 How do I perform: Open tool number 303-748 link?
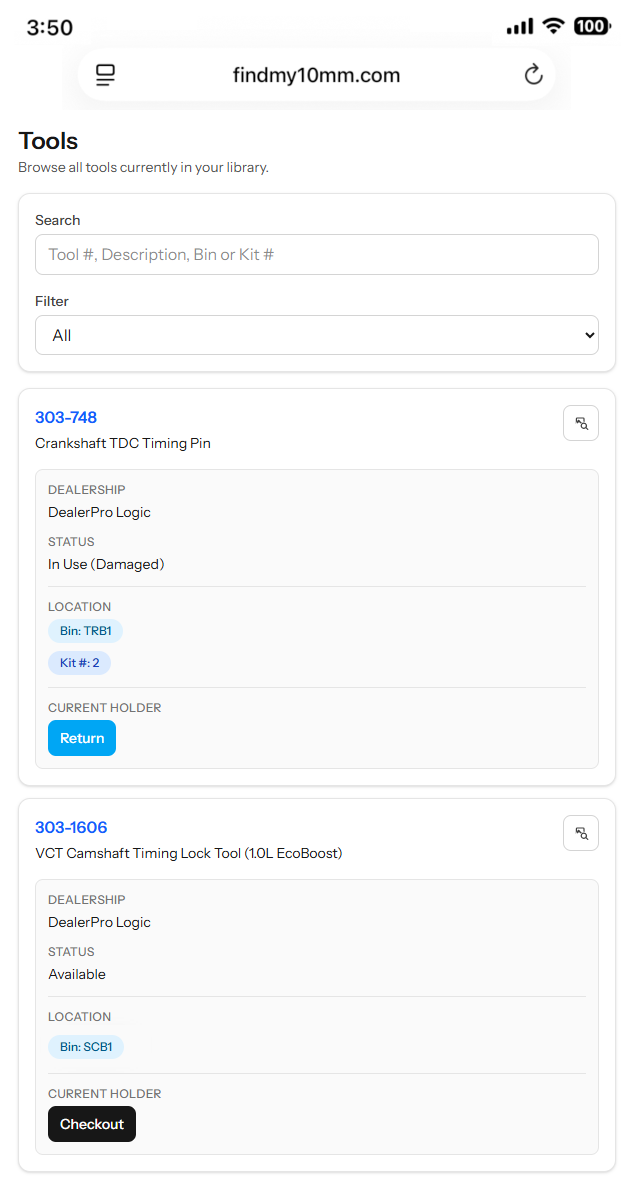point(66,418)
